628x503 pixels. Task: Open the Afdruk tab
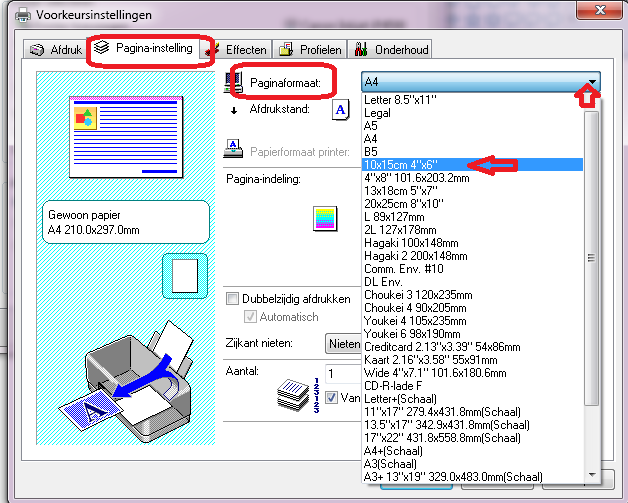(55, 49)
